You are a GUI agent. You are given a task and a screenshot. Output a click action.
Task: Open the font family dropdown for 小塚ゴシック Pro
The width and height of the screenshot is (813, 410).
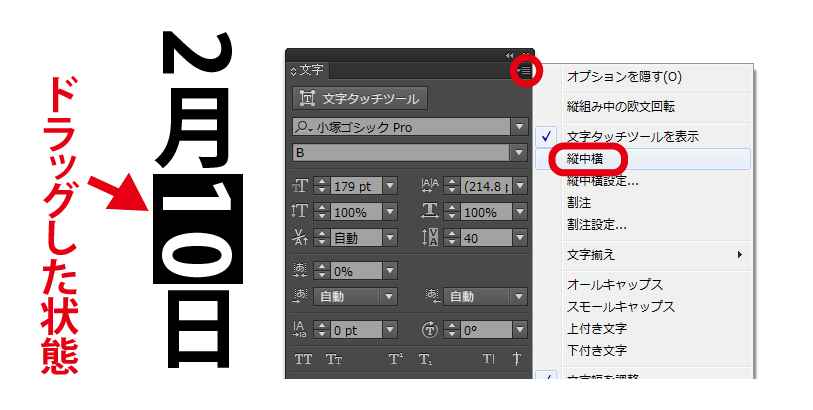[520, 127]
